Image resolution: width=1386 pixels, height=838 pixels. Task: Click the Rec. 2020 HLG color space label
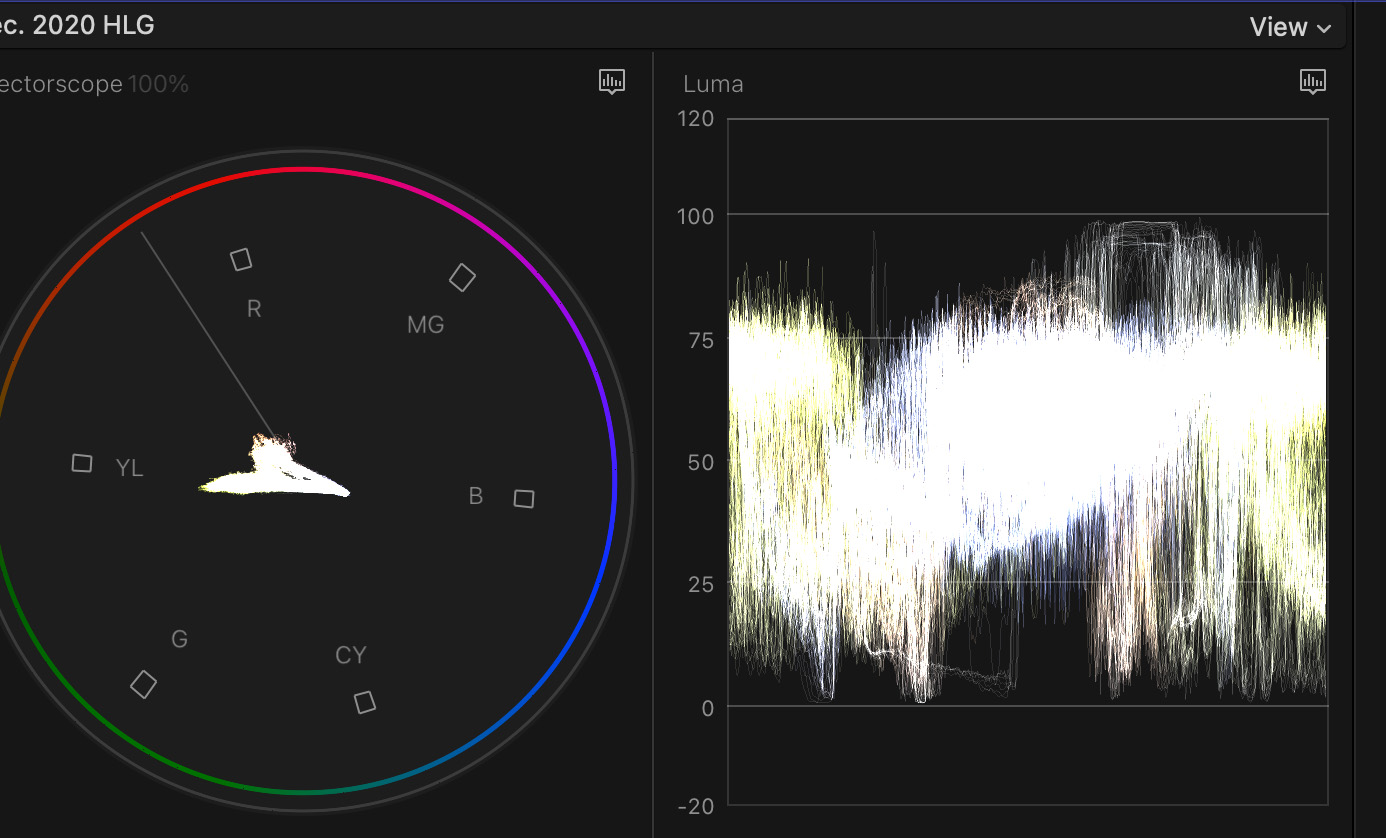point(78,26)
